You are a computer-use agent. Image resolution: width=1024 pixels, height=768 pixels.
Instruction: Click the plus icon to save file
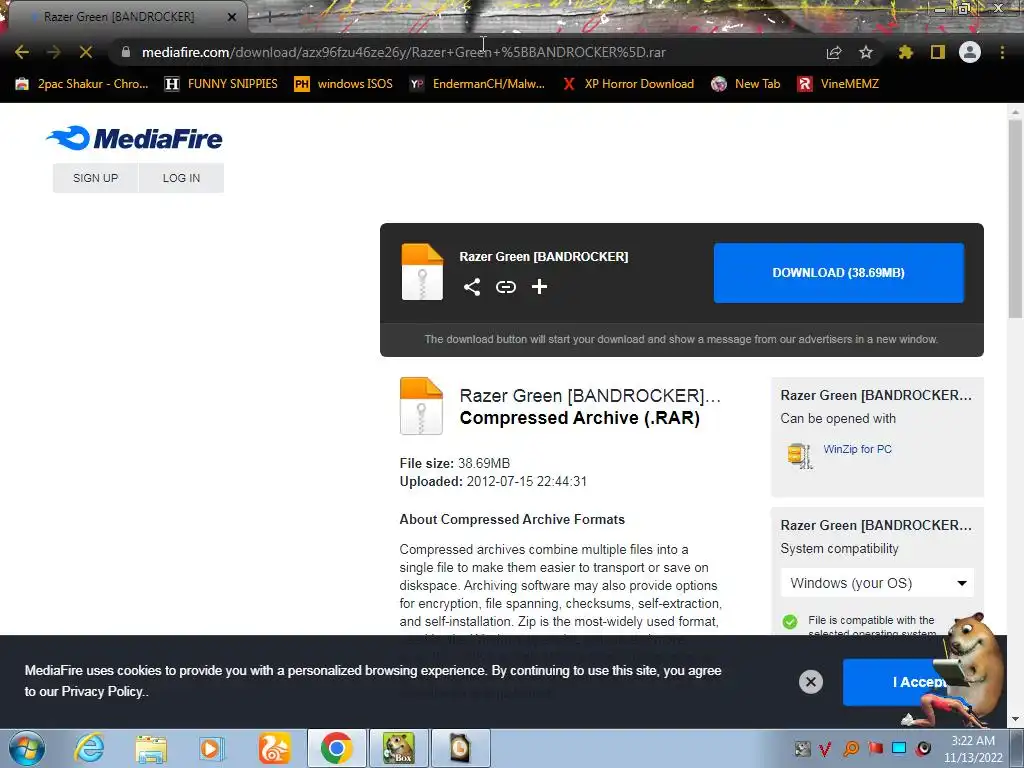coord(539,287)
